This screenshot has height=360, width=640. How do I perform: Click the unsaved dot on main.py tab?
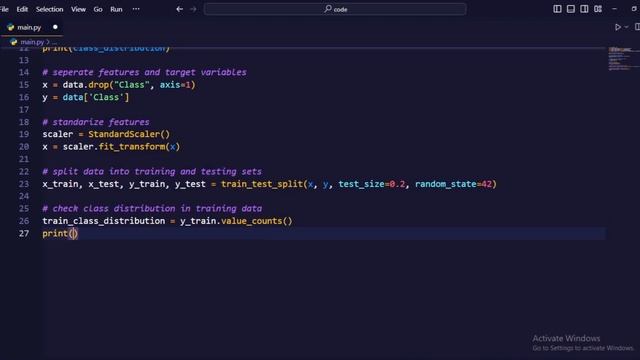point(55,27)
